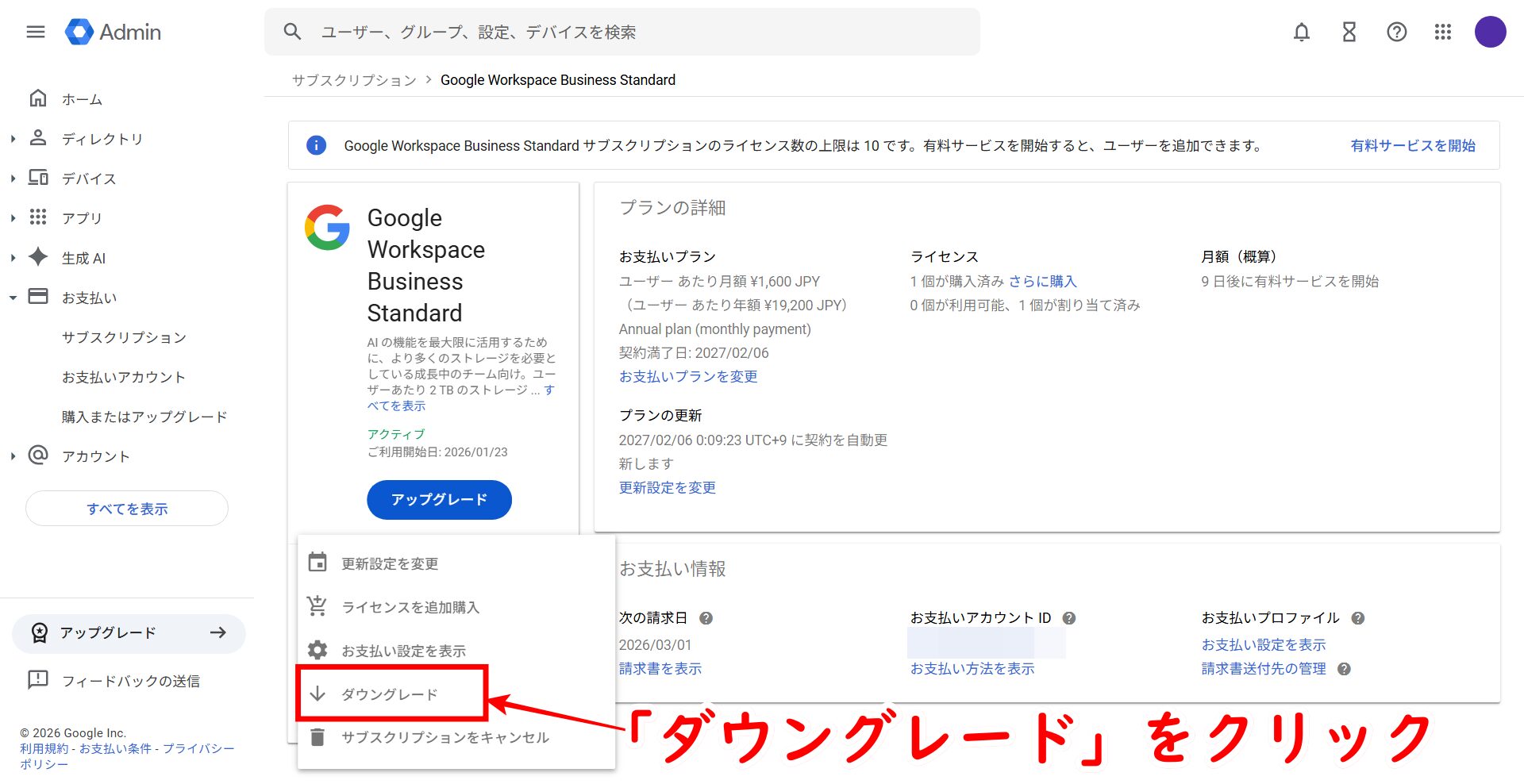
Task: Collapse the お支払い sidebar section
Action: 13,298
